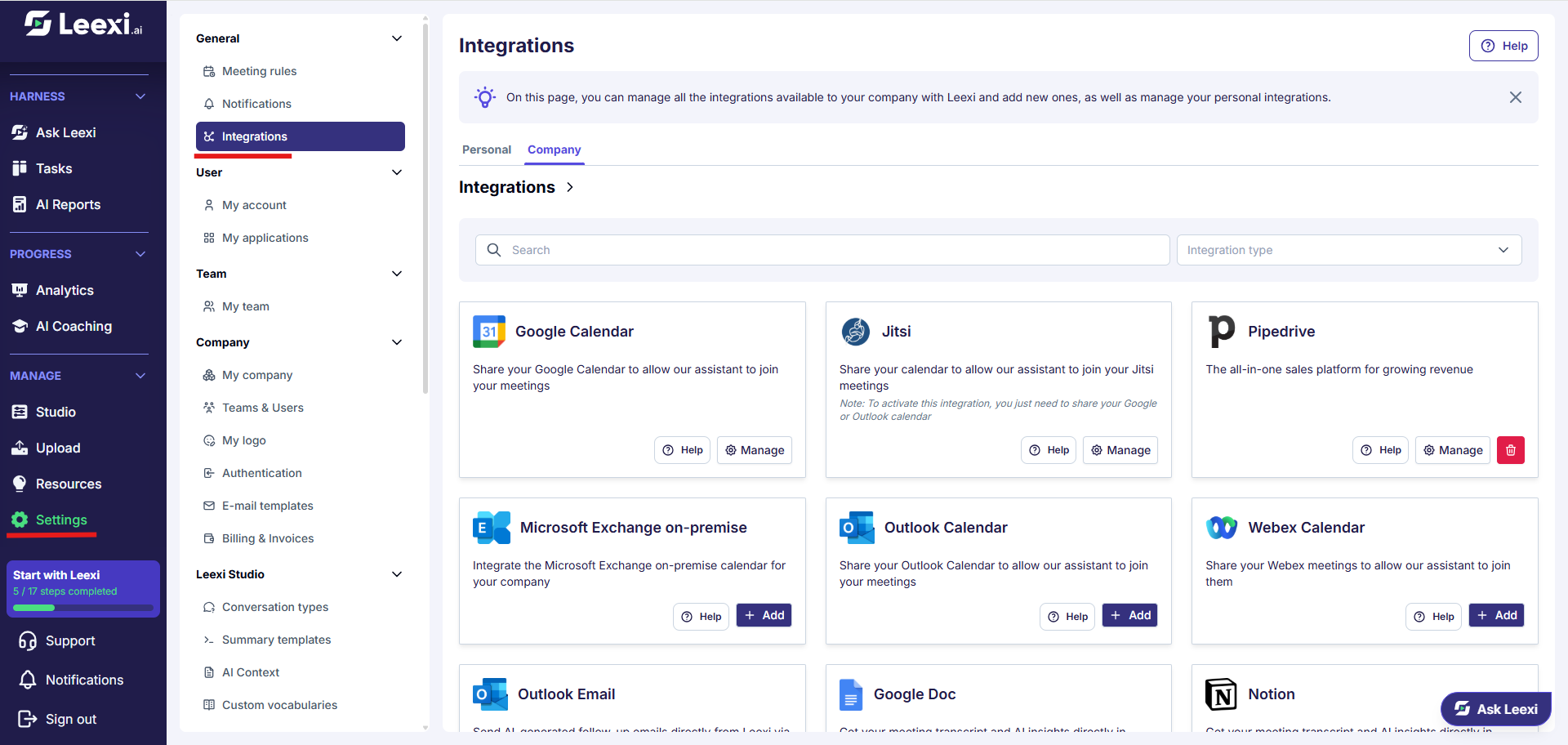Focus the integrations Search field
The image size is (1568, 745).
pos(822,250)
